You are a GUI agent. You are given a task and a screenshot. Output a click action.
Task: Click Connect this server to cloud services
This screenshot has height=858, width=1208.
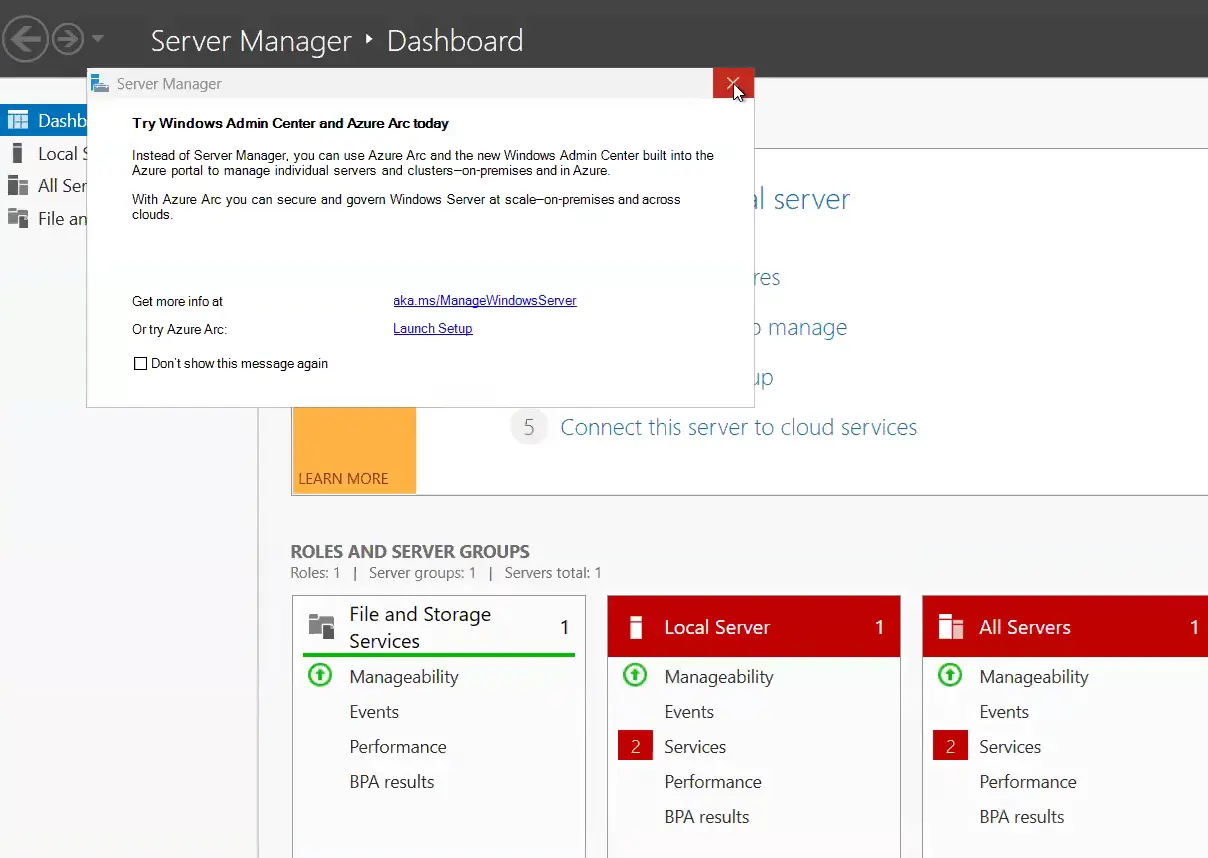point(738,428)
